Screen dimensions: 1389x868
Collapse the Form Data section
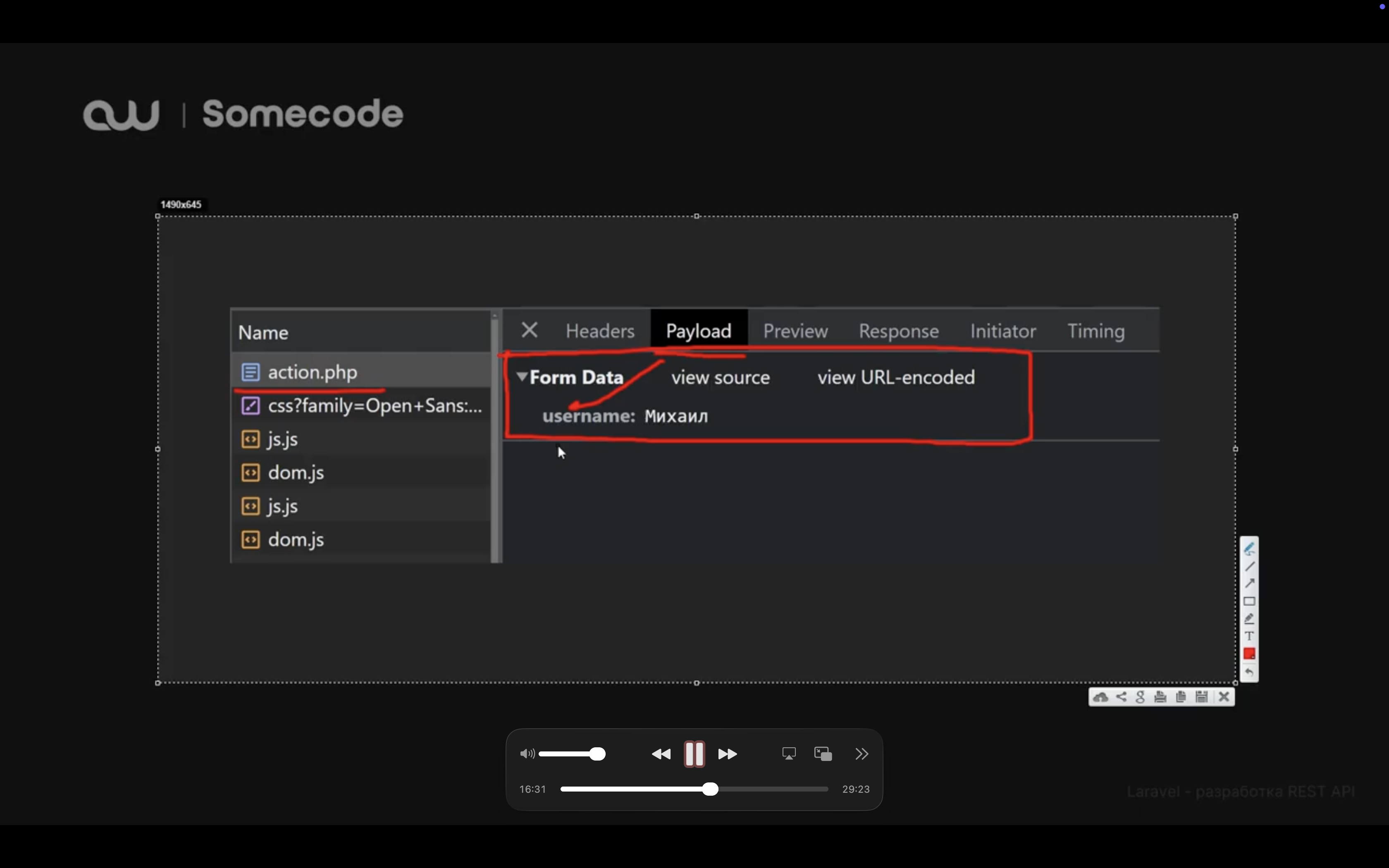coord(522,377)
